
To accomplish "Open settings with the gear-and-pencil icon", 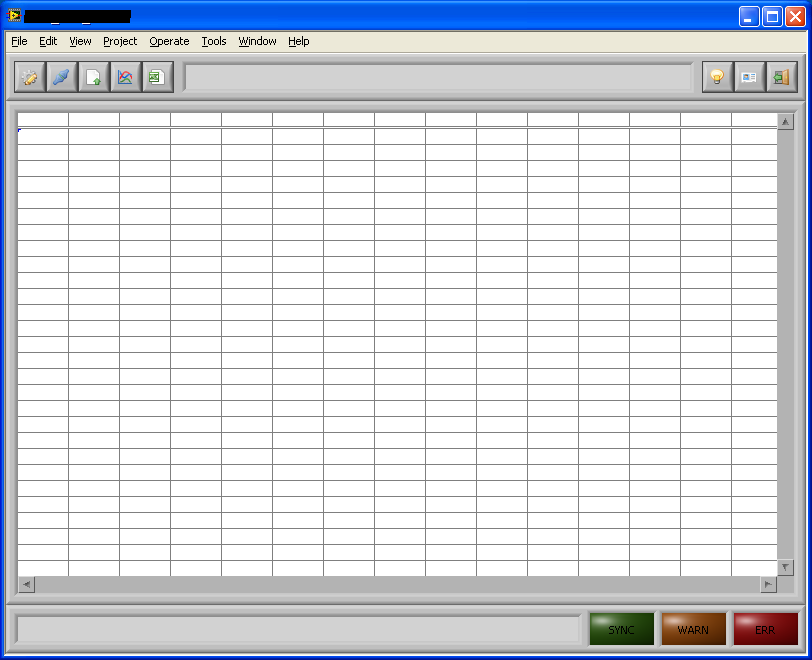I will click(x=30, y=77).
